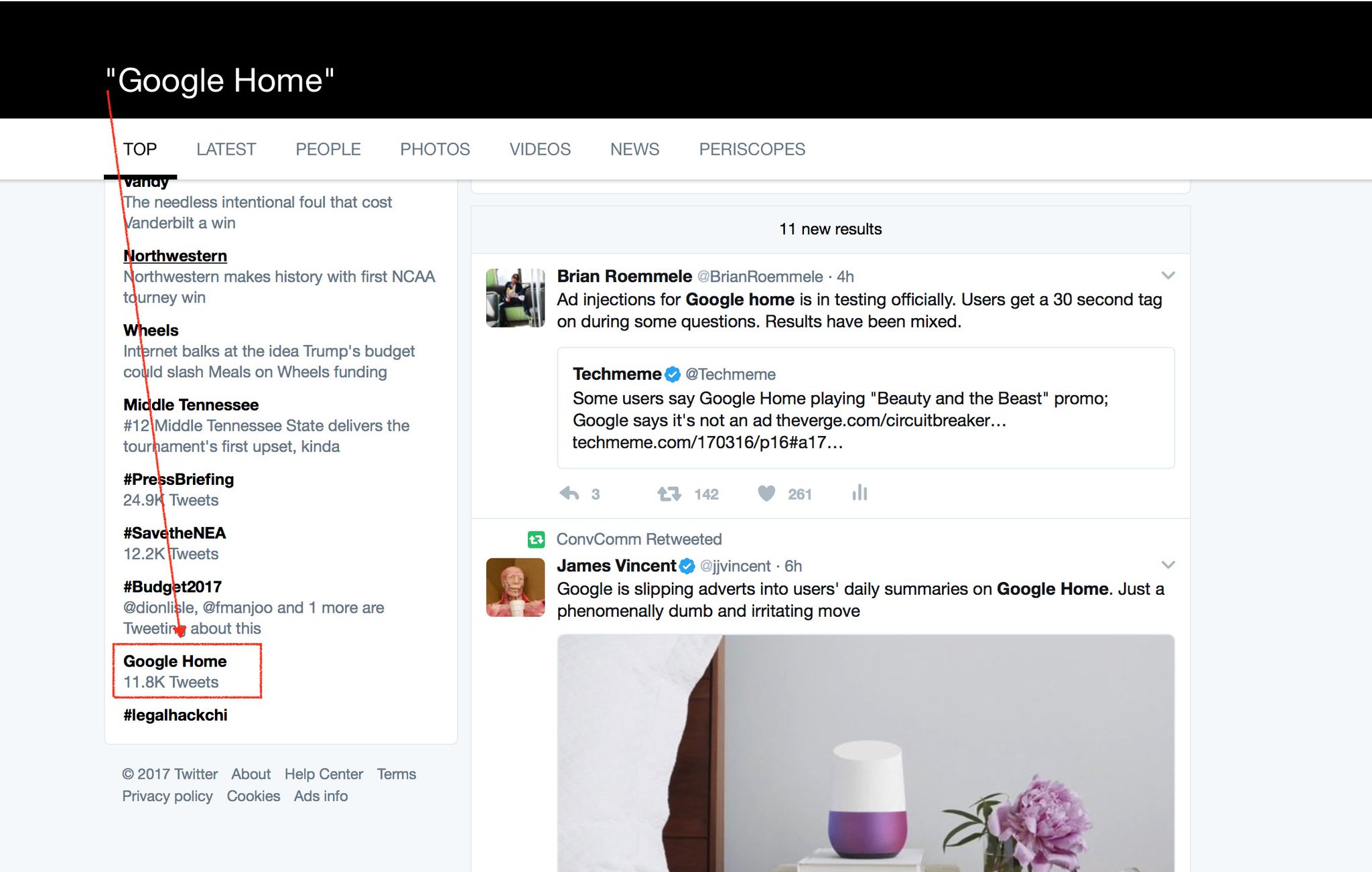
Task: Click the "© 2017 Twitter" text
Action: (x=169, y=774)
